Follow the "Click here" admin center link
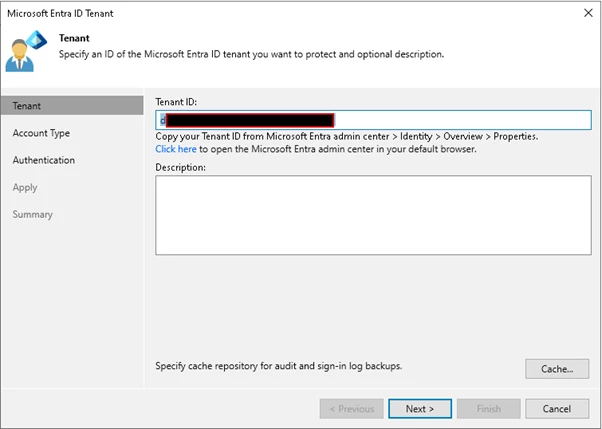The image size is (602, 429). tap(176, 148)
